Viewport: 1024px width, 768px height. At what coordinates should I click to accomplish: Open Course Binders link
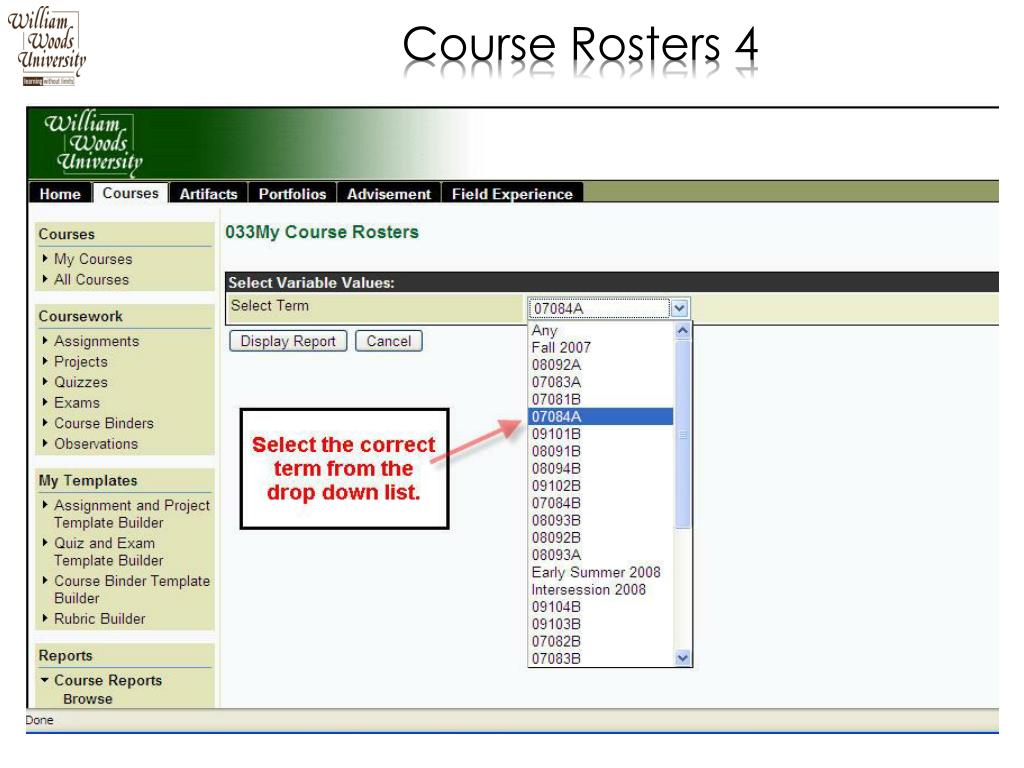coord(104,423)
